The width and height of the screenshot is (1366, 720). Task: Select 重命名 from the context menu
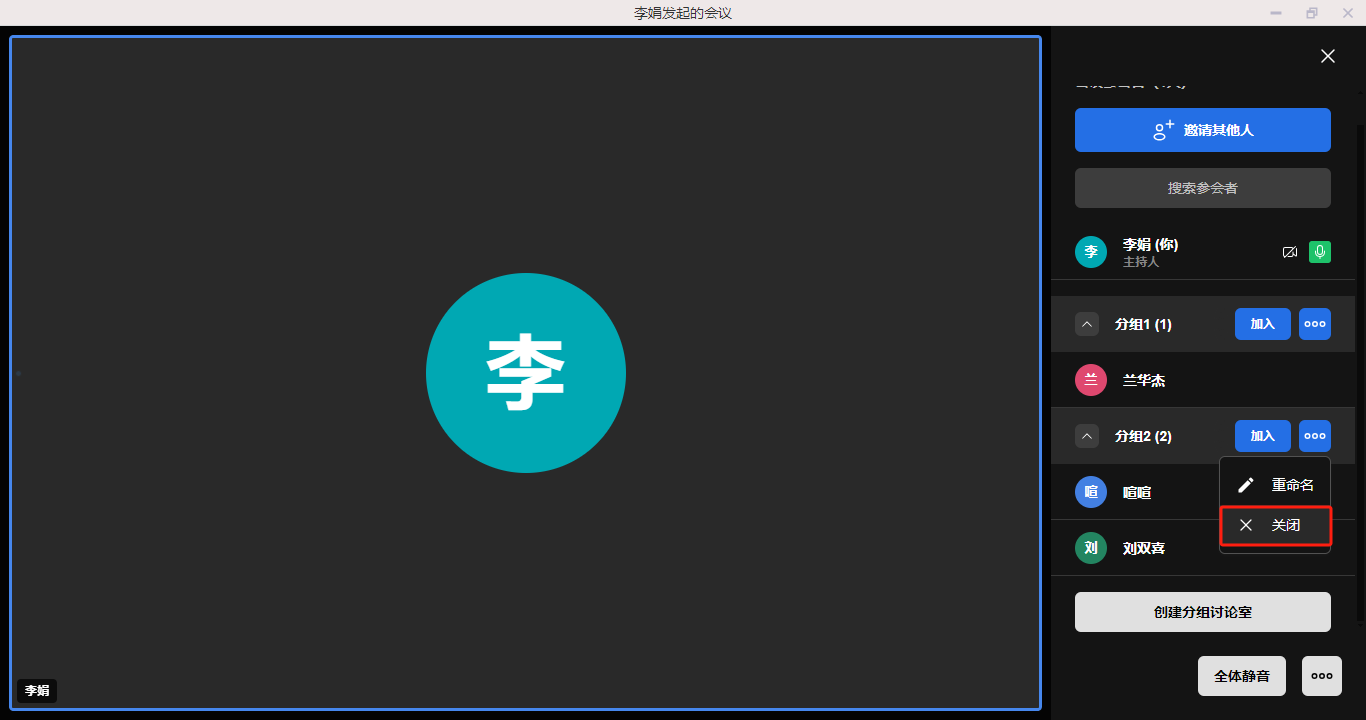pos(1275,485)
